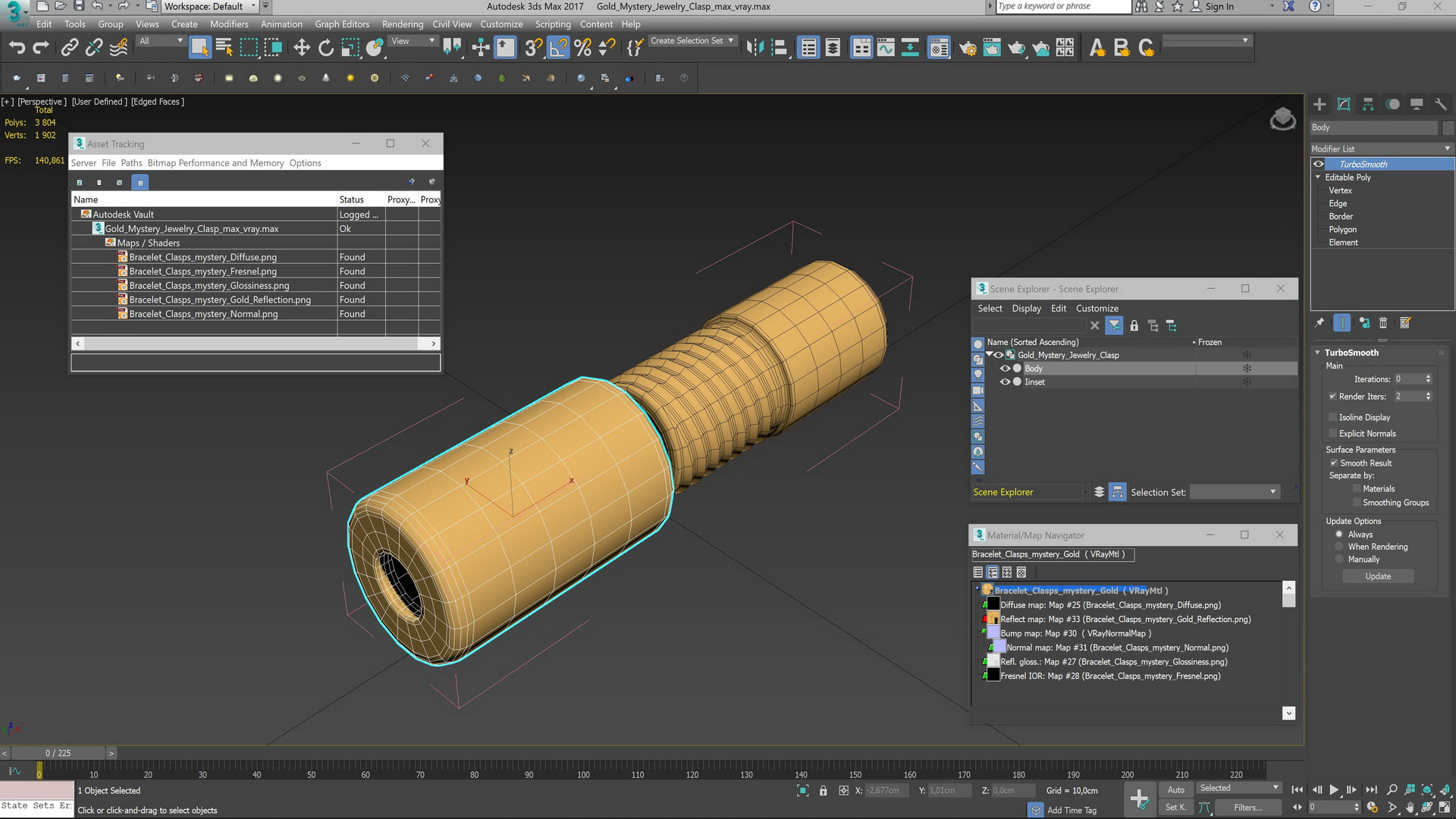The width and height of the screenshot is (1456, 819).
Task: Click the Undo arrow icon
Action: click(17, 48)
